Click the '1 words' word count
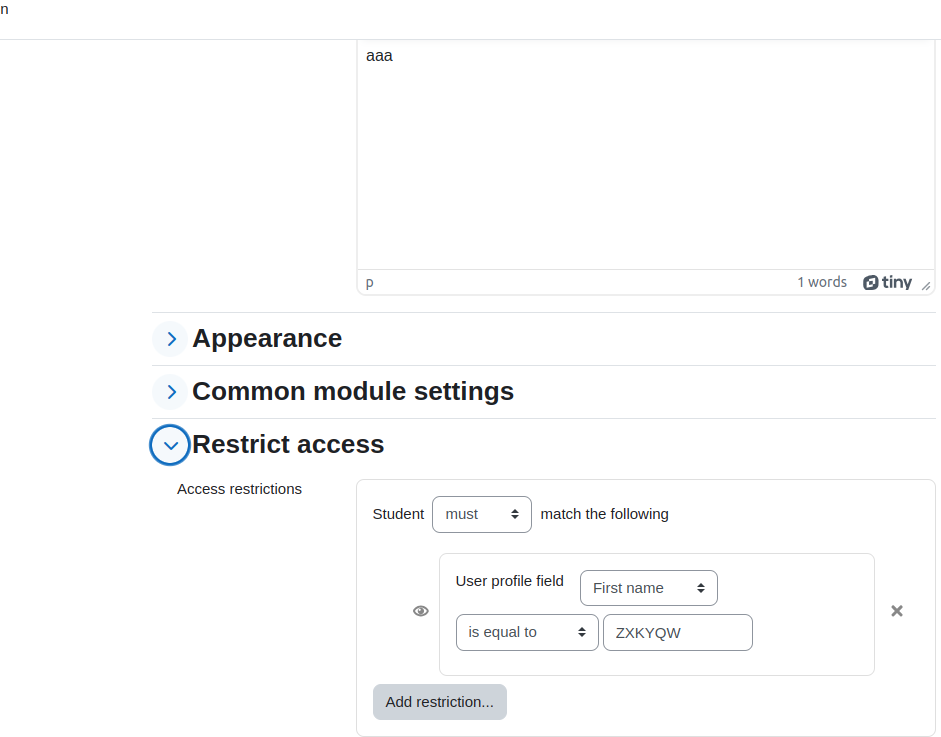Screen dimensions: 941x737 click(822, 282)
